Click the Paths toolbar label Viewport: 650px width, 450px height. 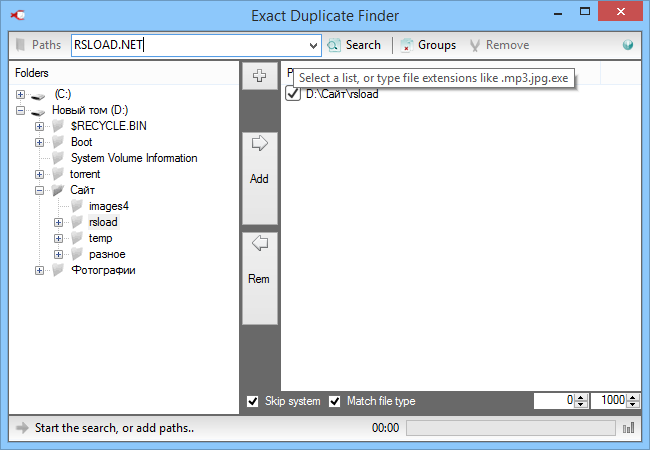[x=46, y=45]
